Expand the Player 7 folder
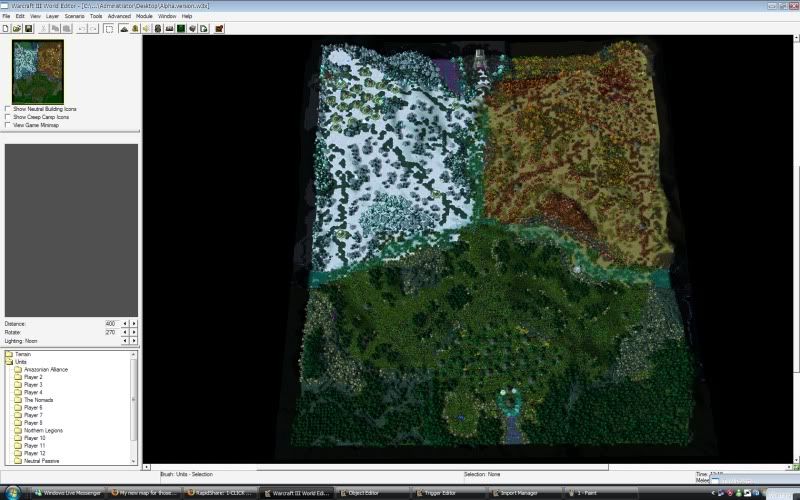Viewport: 800px width, 500px height. 18,415
